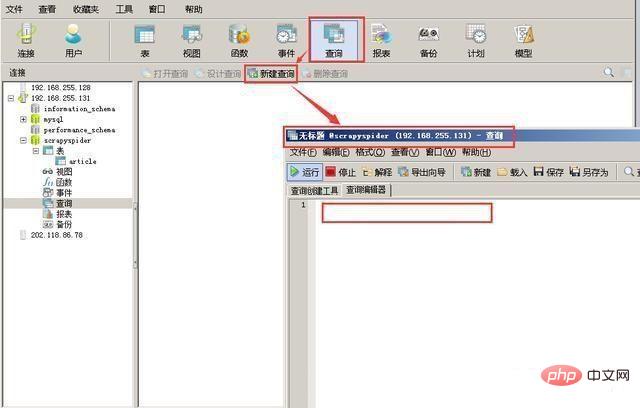
Task: Open 查看(V) menu in query window
Action: click(405, 153)
